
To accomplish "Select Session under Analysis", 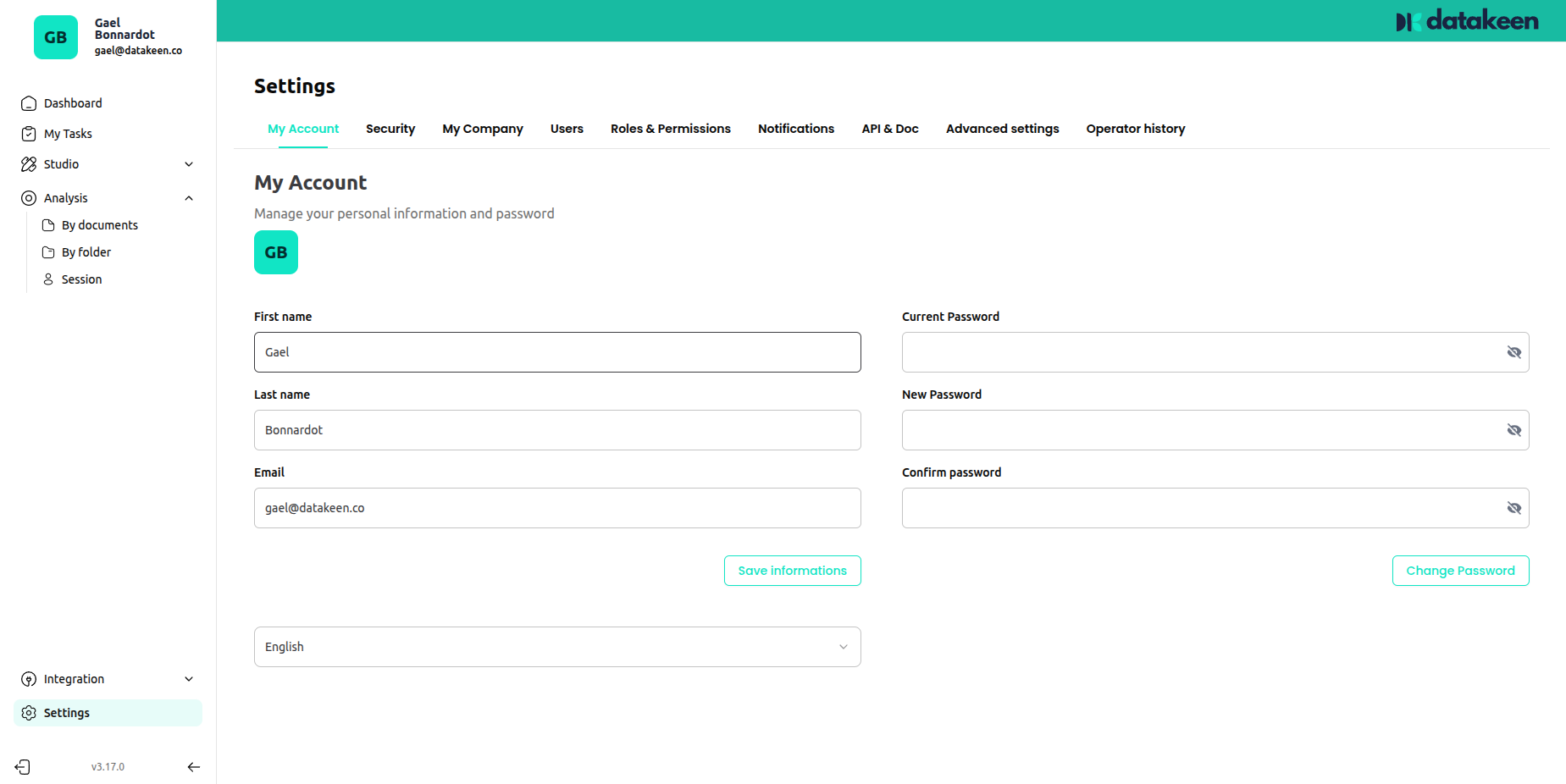I will pyautogui.click(x=81, y=279).
